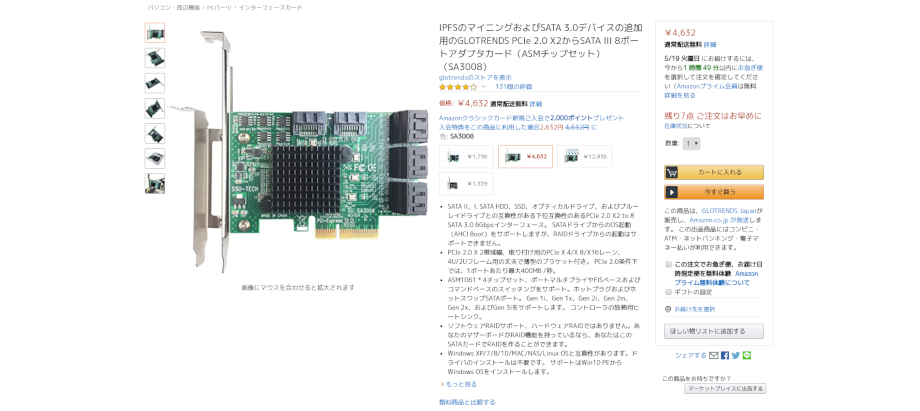Choose ¥1,796 variant option
Screen dimensions: 920x411
tap(466, 157)
